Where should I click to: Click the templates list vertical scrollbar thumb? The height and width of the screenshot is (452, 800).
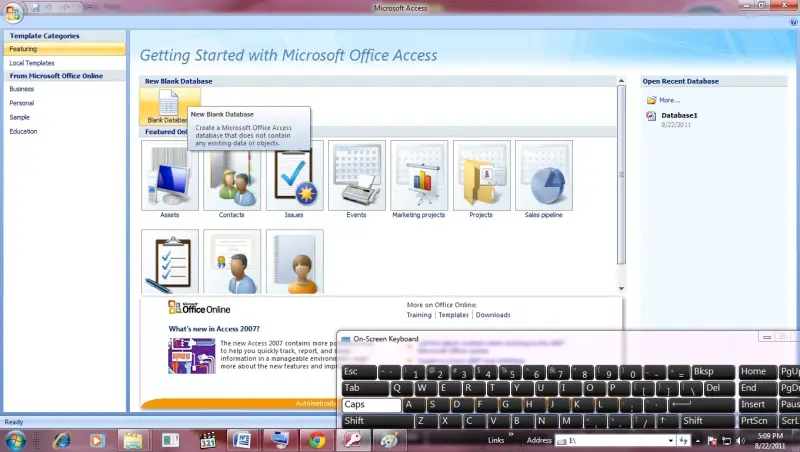pyautogui.click(x=621, y=174)
